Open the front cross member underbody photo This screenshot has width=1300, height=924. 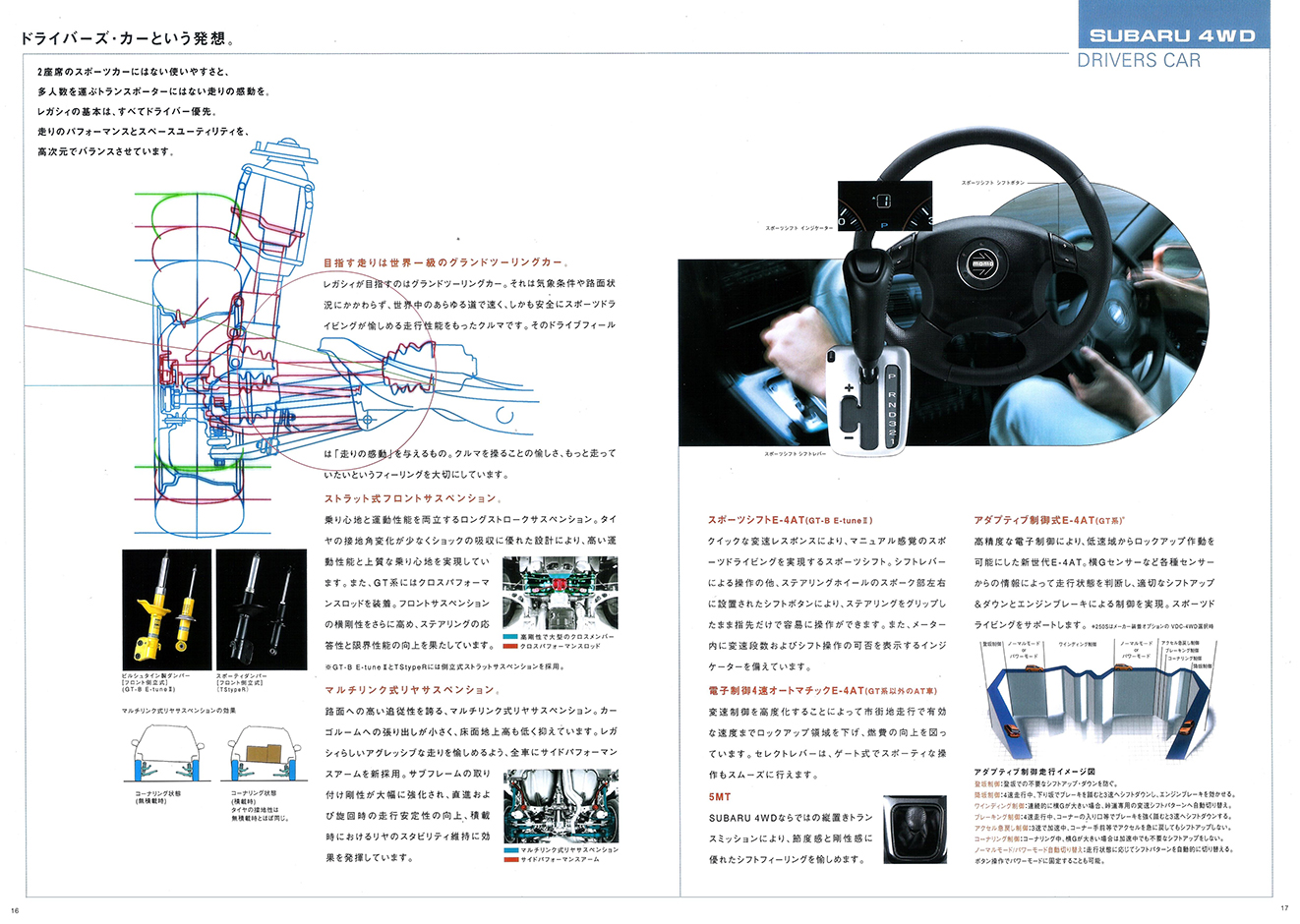pos(561,595)
